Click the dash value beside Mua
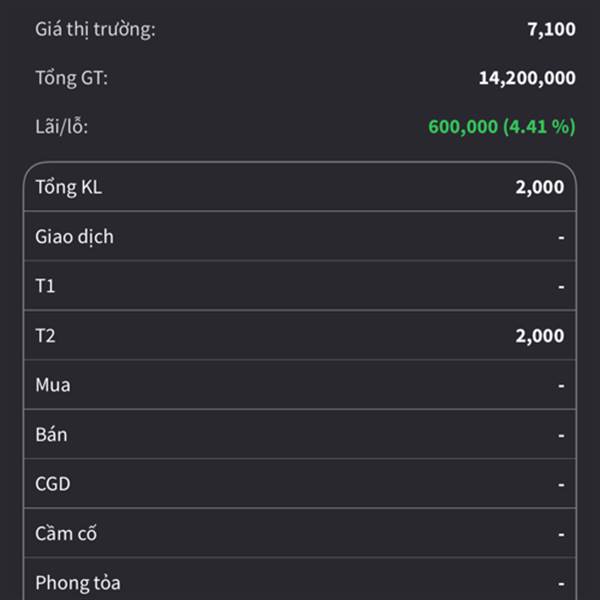This screenshot has height=600, width=600. [561, 386]
